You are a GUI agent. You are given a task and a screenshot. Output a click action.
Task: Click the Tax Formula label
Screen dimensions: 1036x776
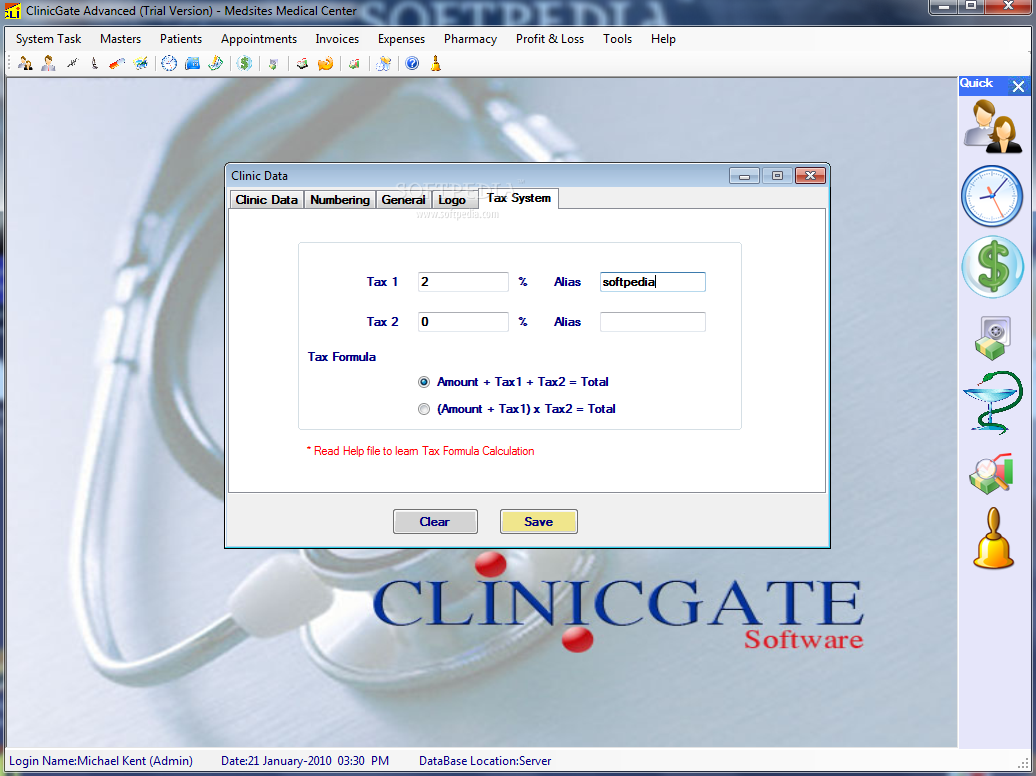[x=342, y=357]
